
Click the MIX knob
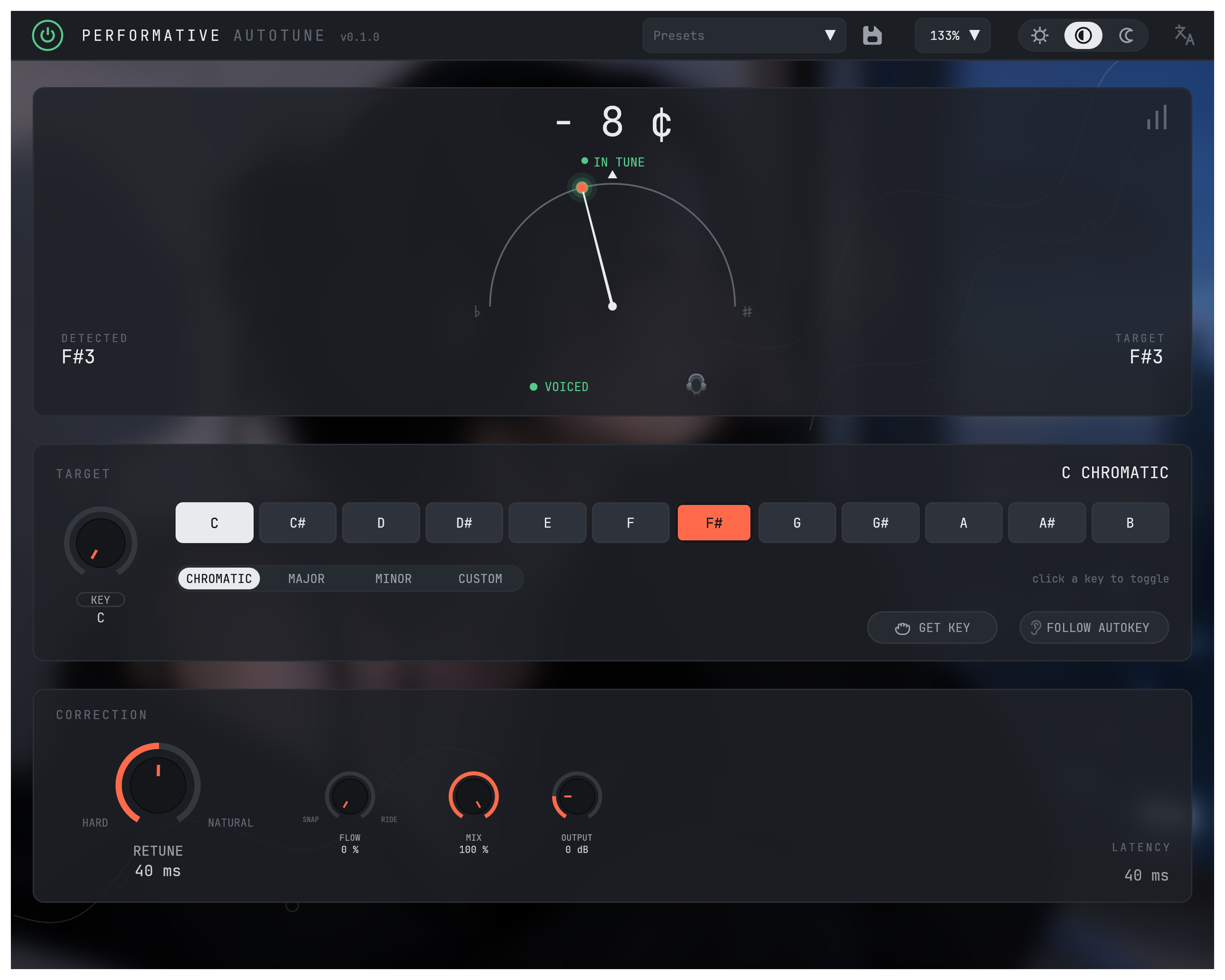click(473, 796)
